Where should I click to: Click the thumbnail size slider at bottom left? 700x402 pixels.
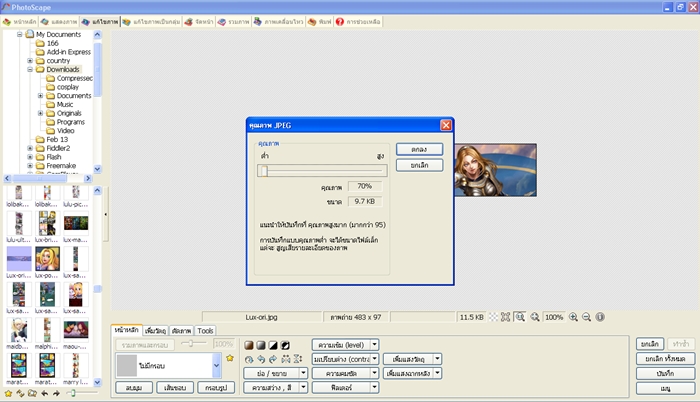coord(82,393)
